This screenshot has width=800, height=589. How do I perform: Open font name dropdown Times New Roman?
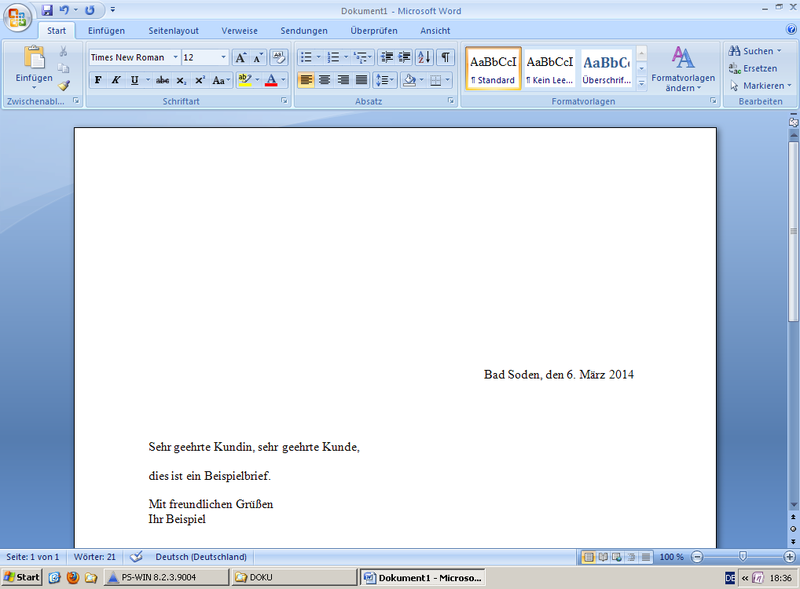(175, 57)
